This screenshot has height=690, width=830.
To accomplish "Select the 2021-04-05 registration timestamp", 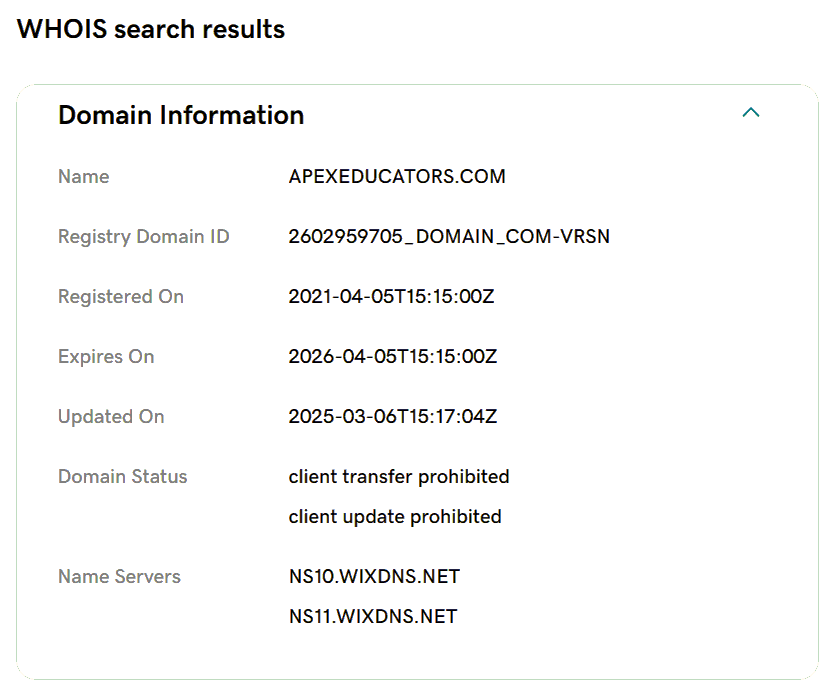I will 392,297.
